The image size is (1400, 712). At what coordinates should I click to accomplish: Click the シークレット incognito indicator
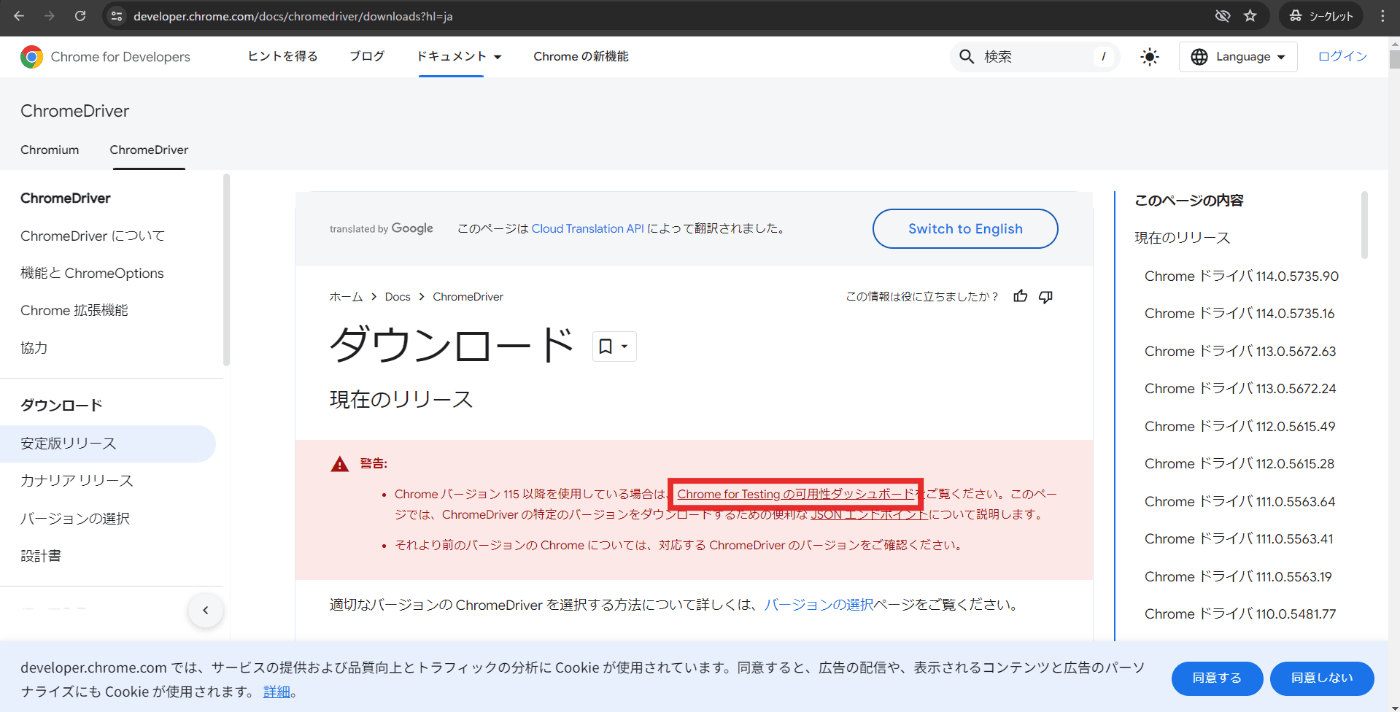(1320, 16)
